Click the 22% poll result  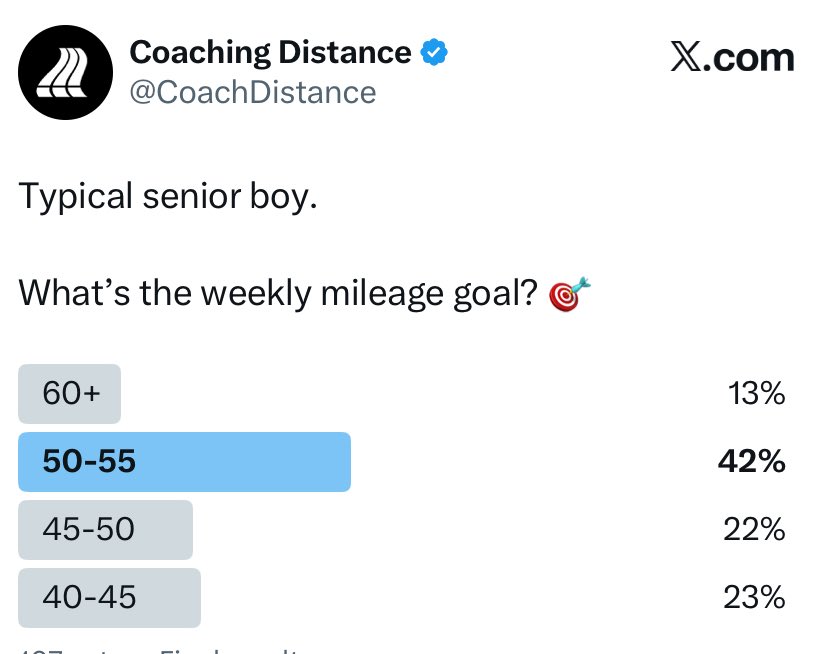754,529
